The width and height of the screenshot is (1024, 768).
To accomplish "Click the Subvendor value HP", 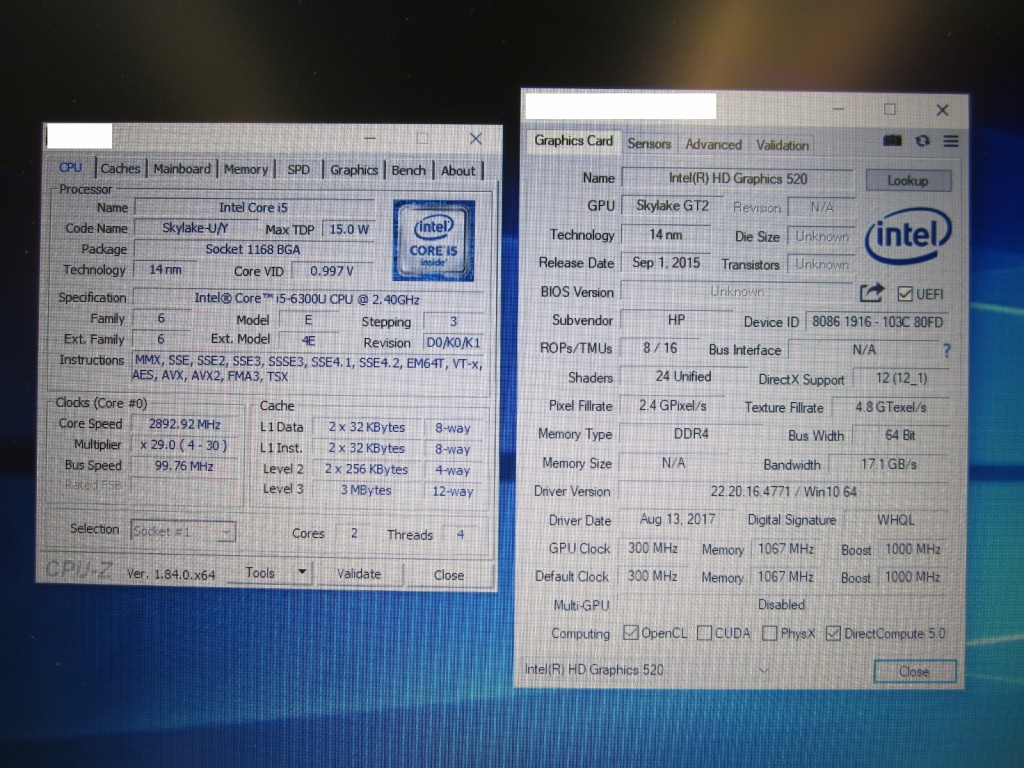I will pyautogui.click(x=677, y=320).
